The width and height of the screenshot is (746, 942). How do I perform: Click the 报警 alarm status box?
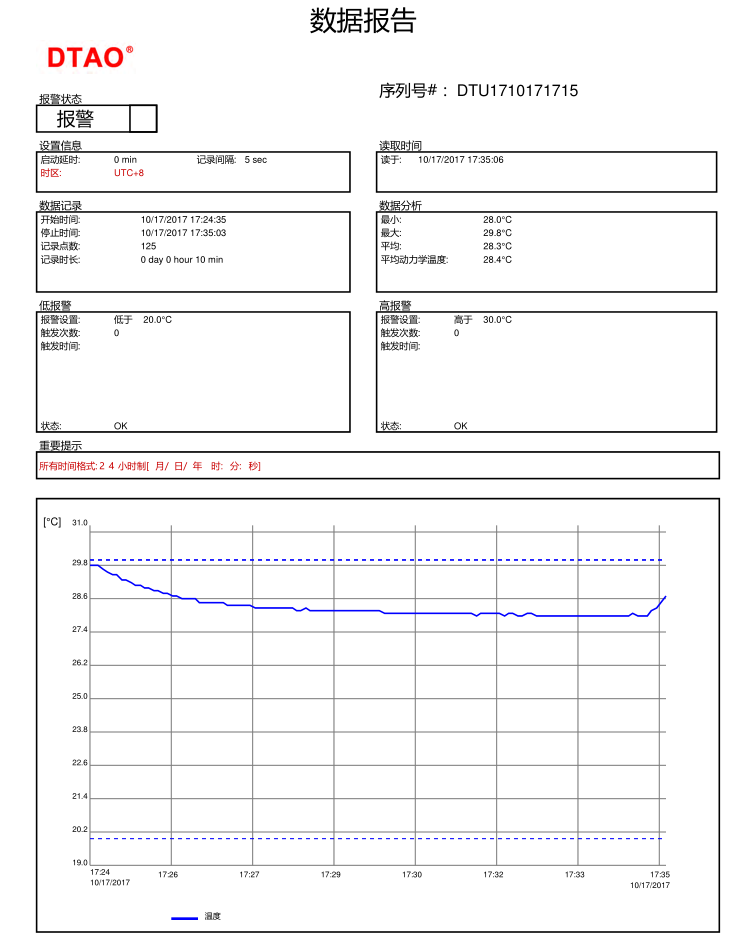(83, 119)
